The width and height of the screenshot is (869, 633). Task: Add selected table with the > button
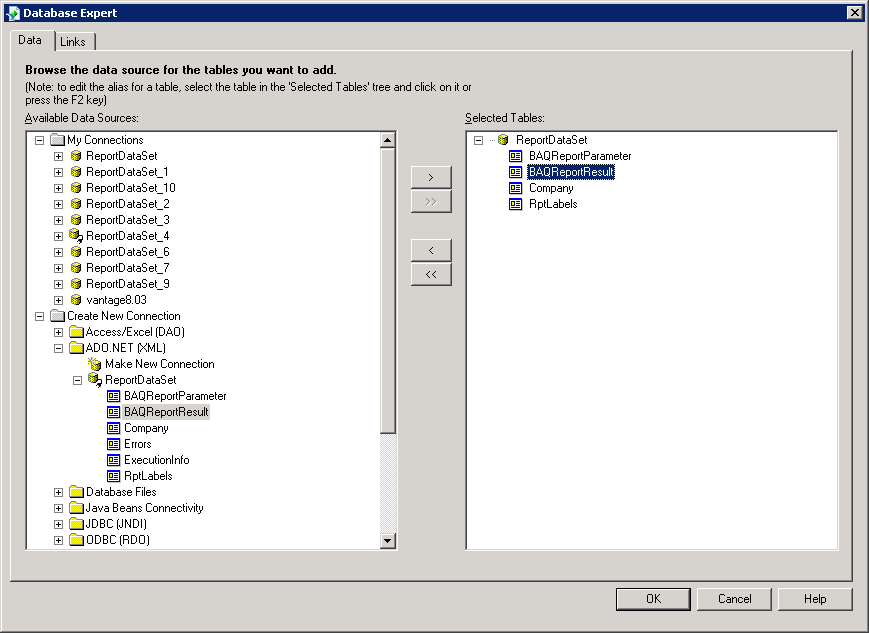(x=431, y=177)
